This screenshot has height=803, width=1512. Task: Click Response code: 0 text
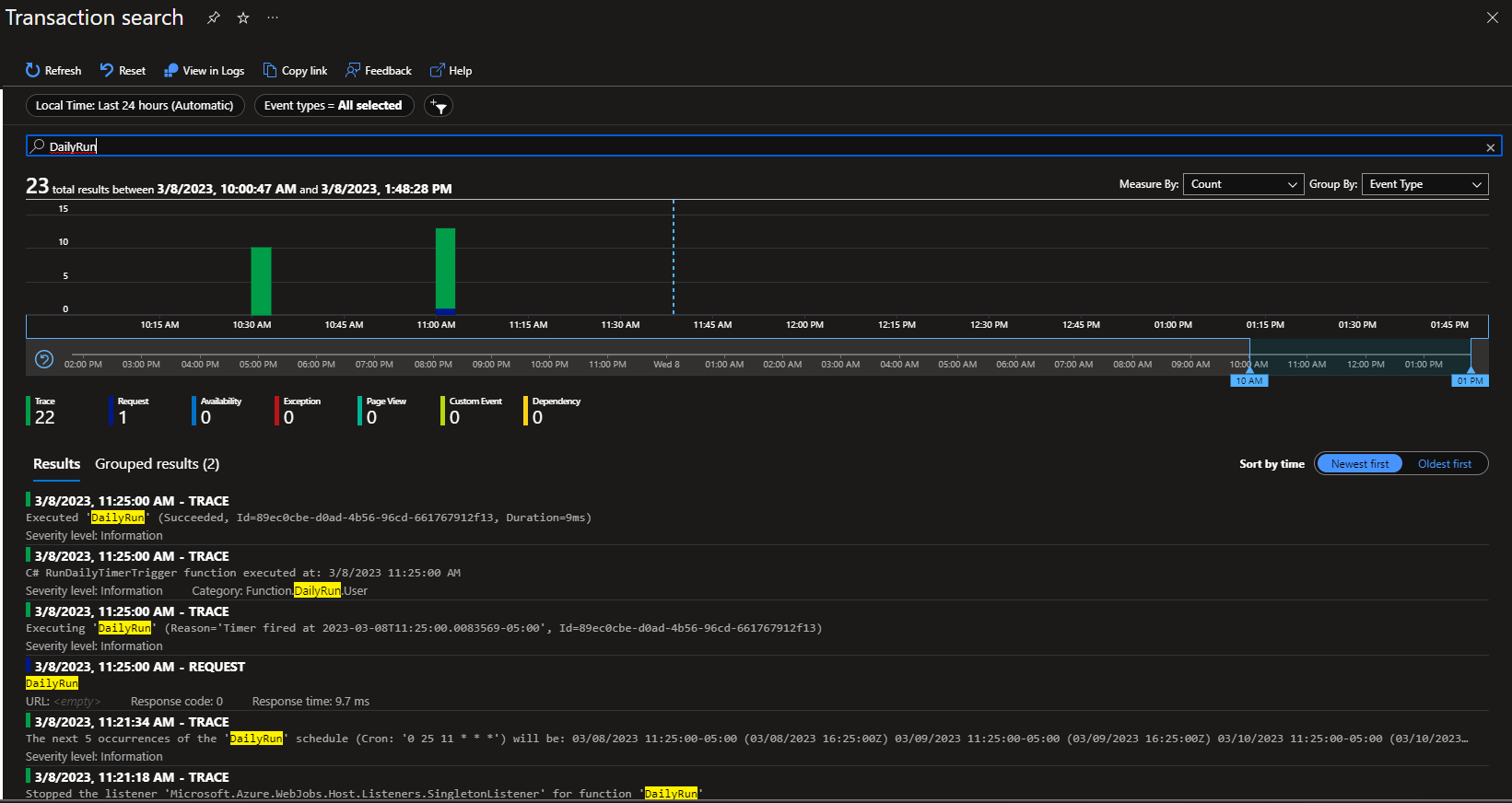[177, 702]
